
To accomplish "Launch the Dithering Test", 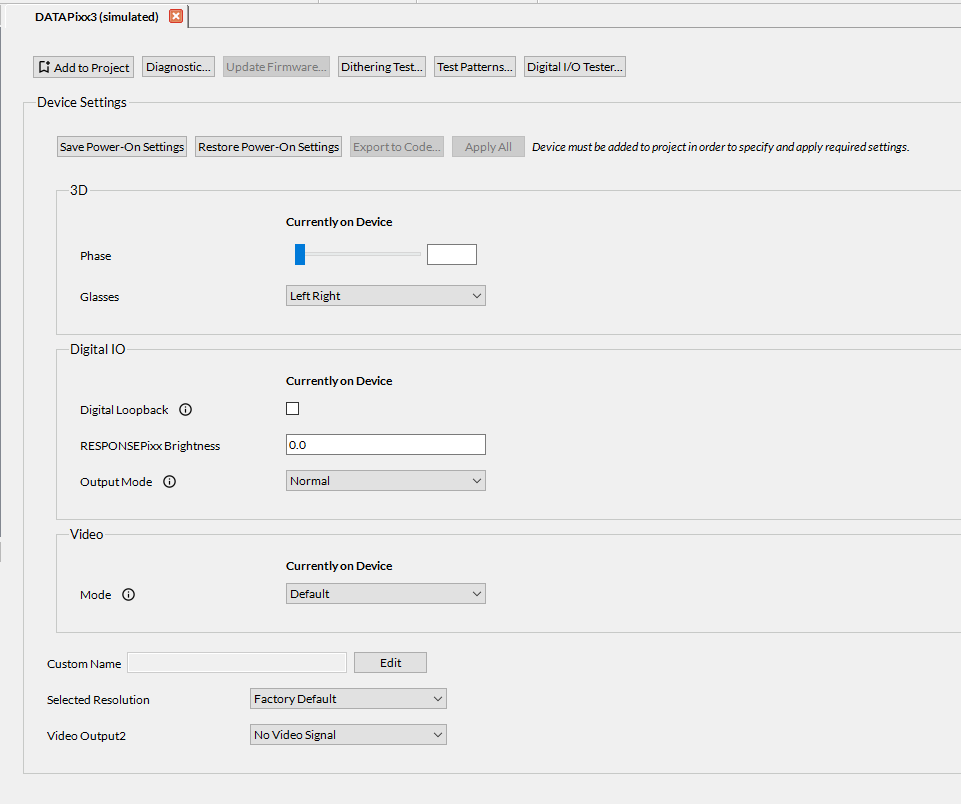I will tap(382, 67).
